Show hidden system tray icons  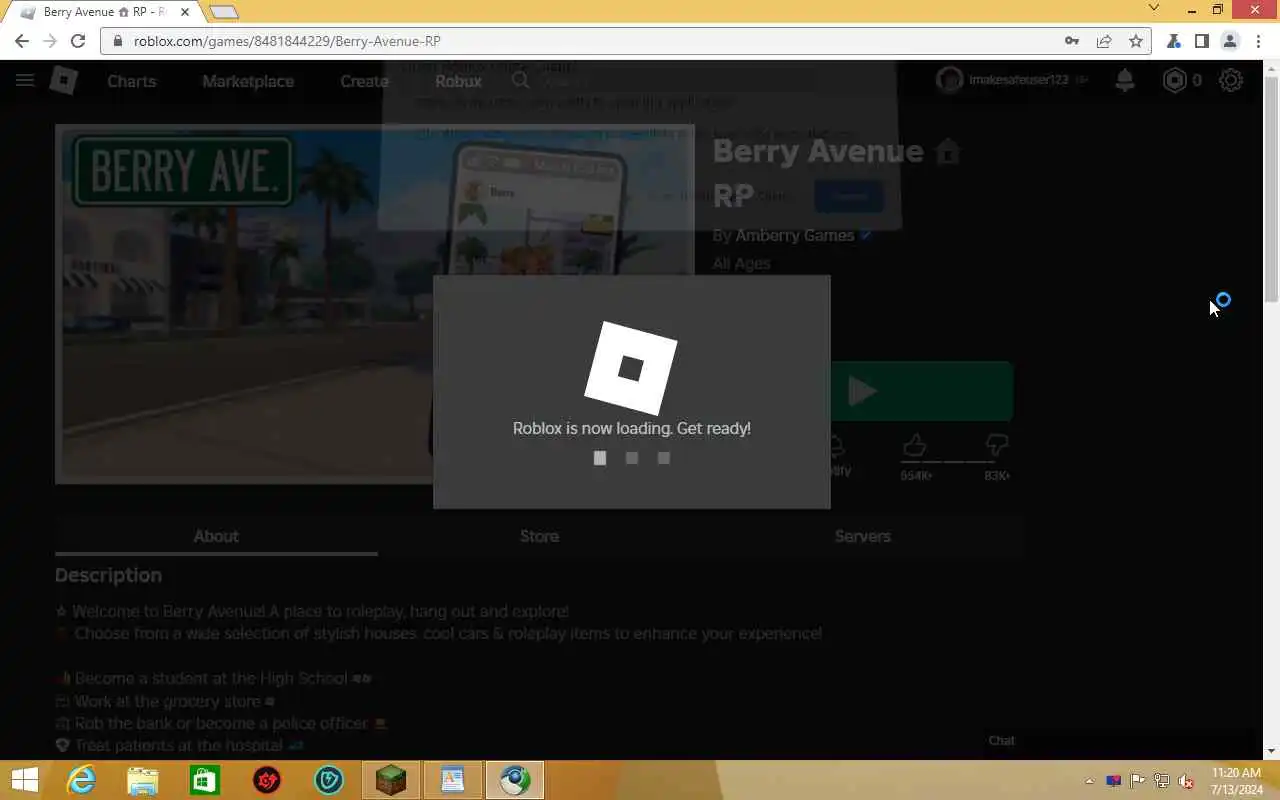1089,781
